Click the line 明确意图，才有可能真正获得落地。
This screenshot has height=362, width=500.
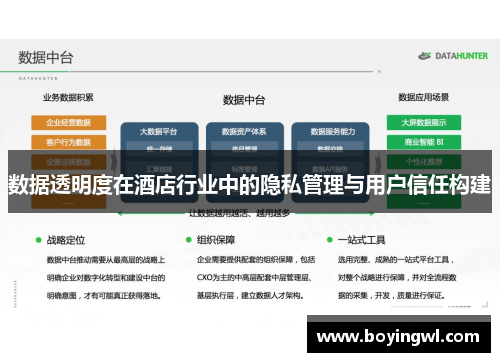[104, 295]
